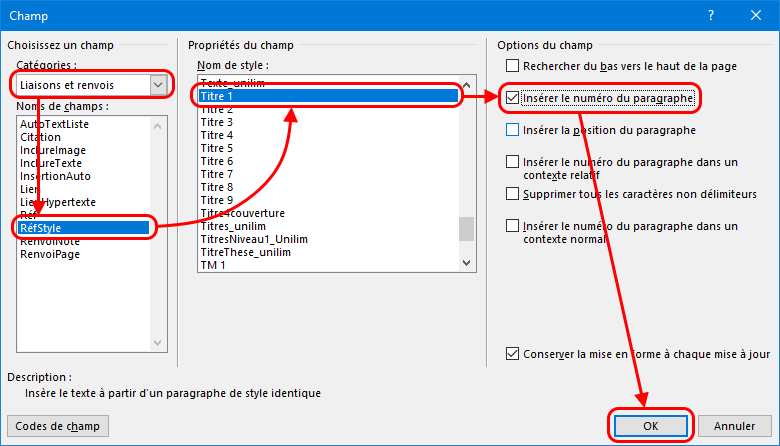Screen dimensions: 780x446
Task: Select AutoTextListe field name
Action: point(53,124)
